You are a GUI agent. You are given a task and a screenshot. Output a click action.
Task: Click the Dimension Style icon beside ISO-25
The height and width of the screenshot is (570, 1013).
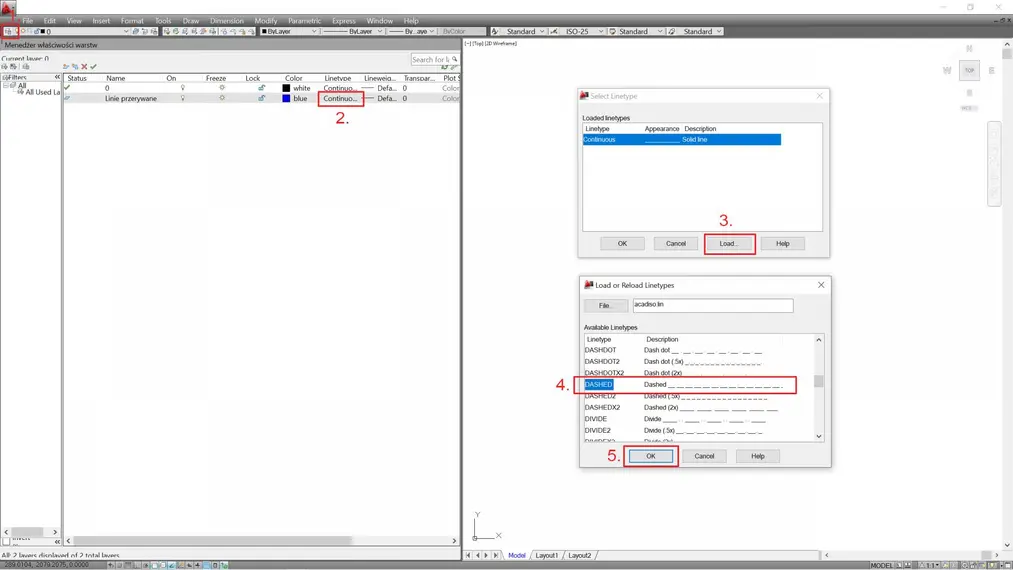pyautogui.click(x=554, y=31)
